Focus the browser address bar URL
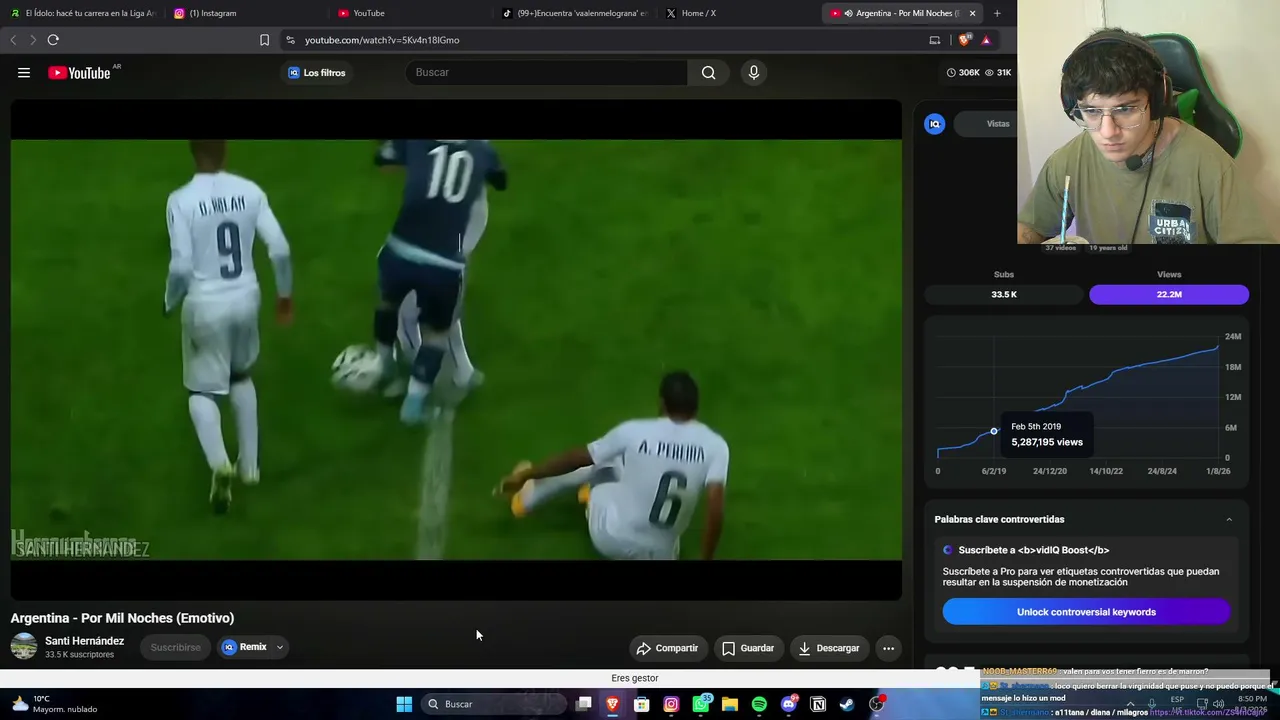This screenshot has height=720, width=1280. click(x=382, y=40)
